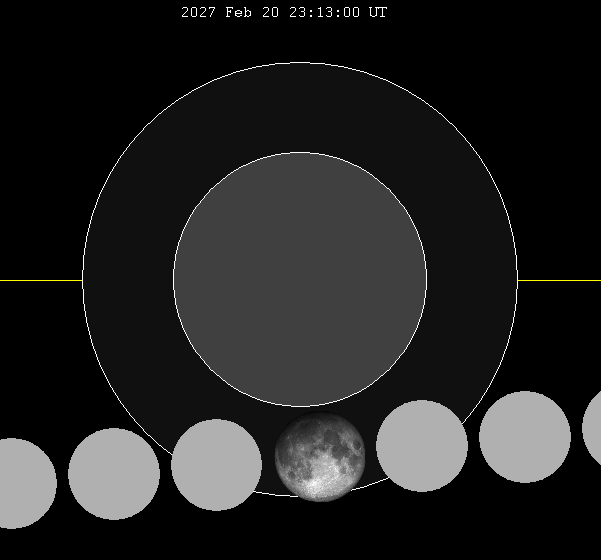Click where left ecliptic line meets penumbra circle

click(x=83, y=280)
